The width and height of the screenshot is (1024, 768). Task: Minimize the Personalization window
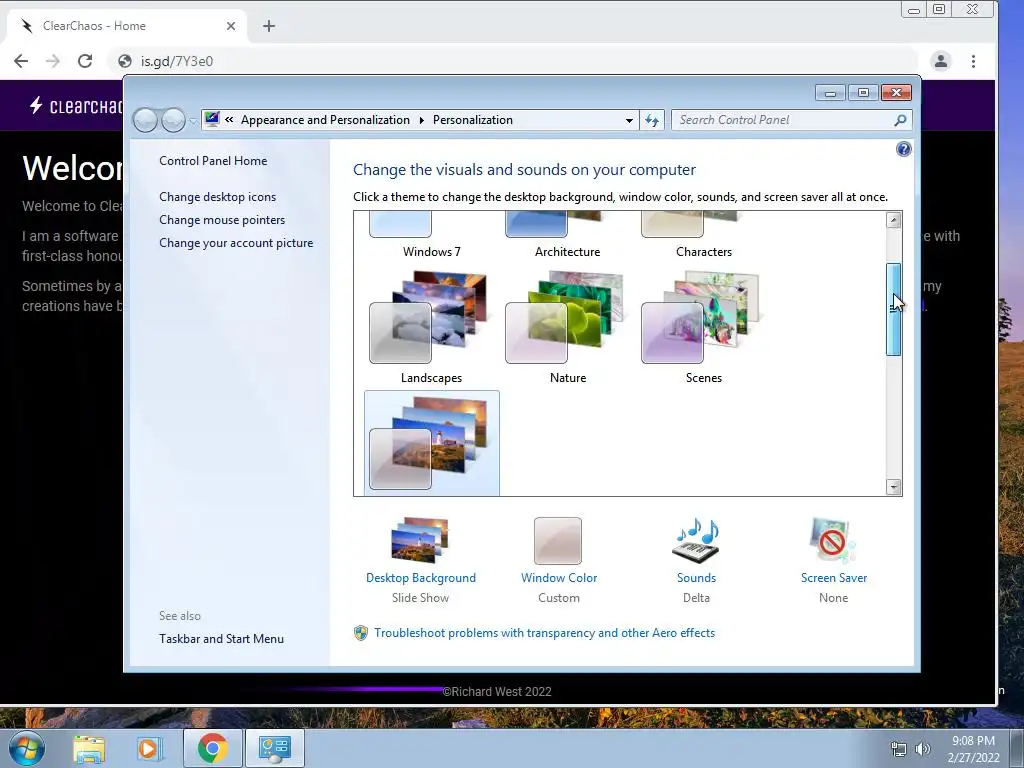(830, 93)
